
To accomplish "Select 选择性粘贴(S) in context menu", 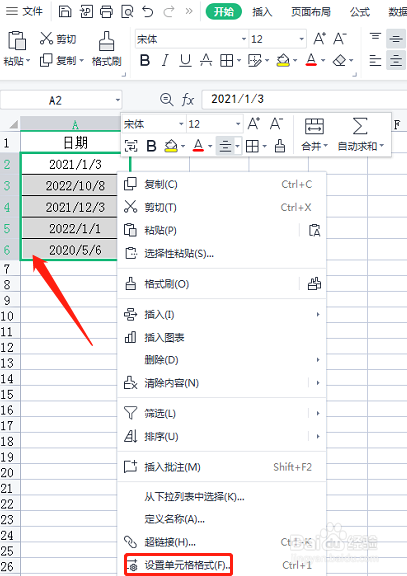I will (221, 253).
